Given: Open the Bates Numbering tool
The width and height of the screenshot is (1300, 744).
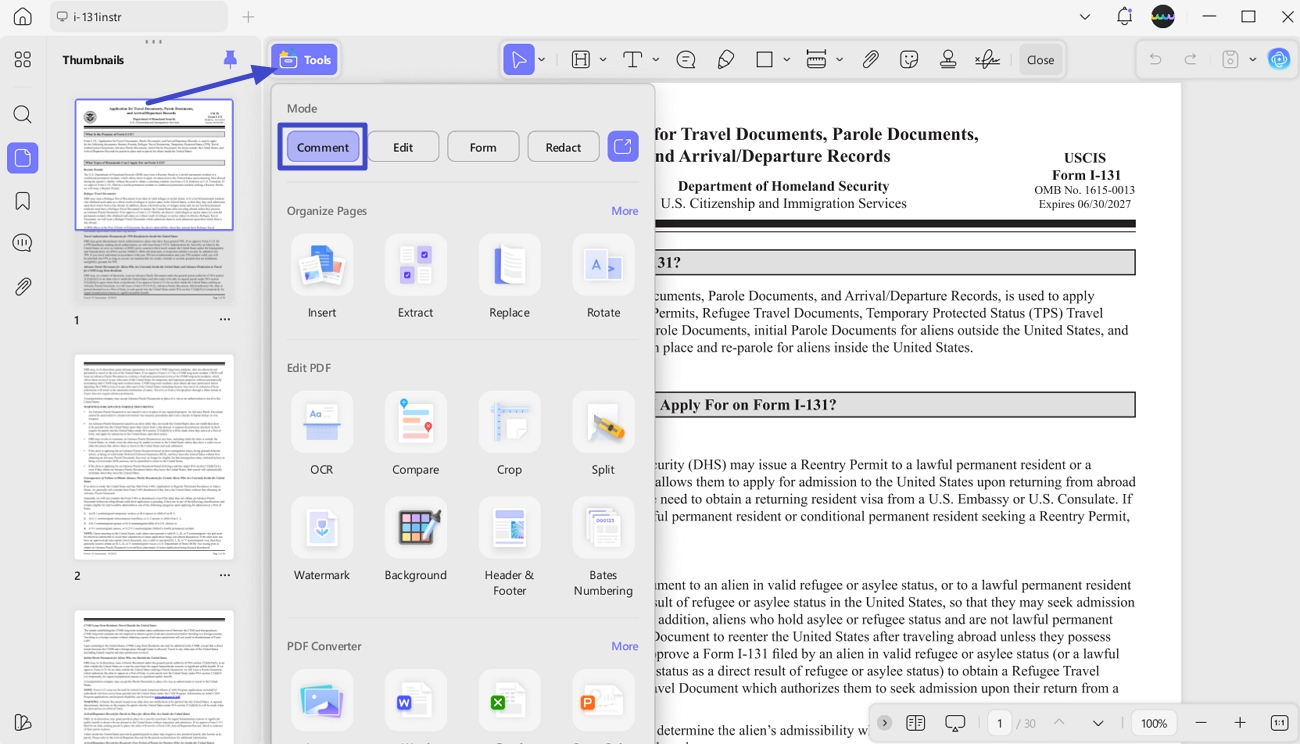Looking at the screenshot, I should pyautogui.click(x=603, y=548).
